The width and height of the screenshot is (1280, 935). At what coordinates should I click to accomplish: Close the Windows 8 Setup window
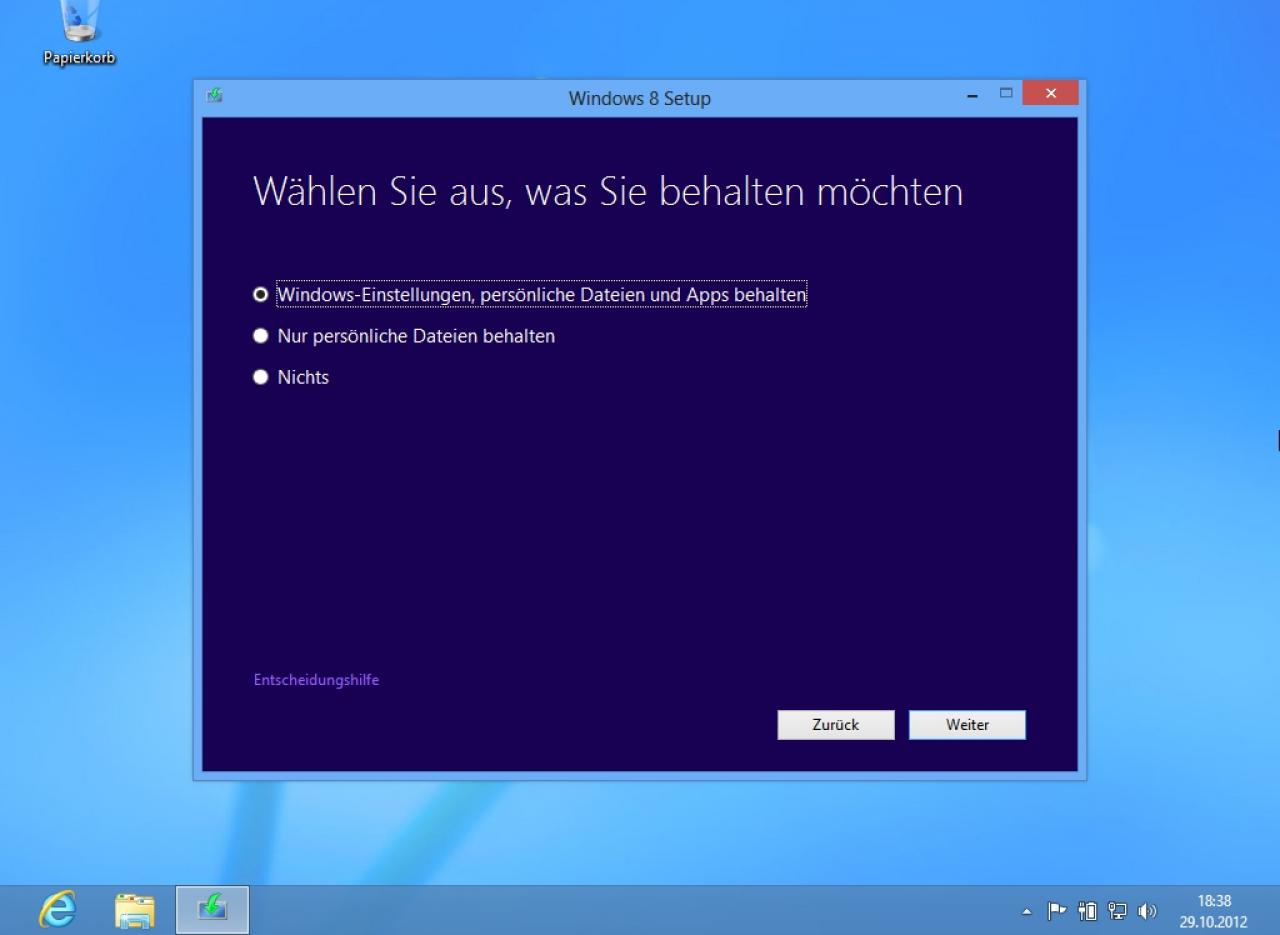click(x=1051, y=94)
